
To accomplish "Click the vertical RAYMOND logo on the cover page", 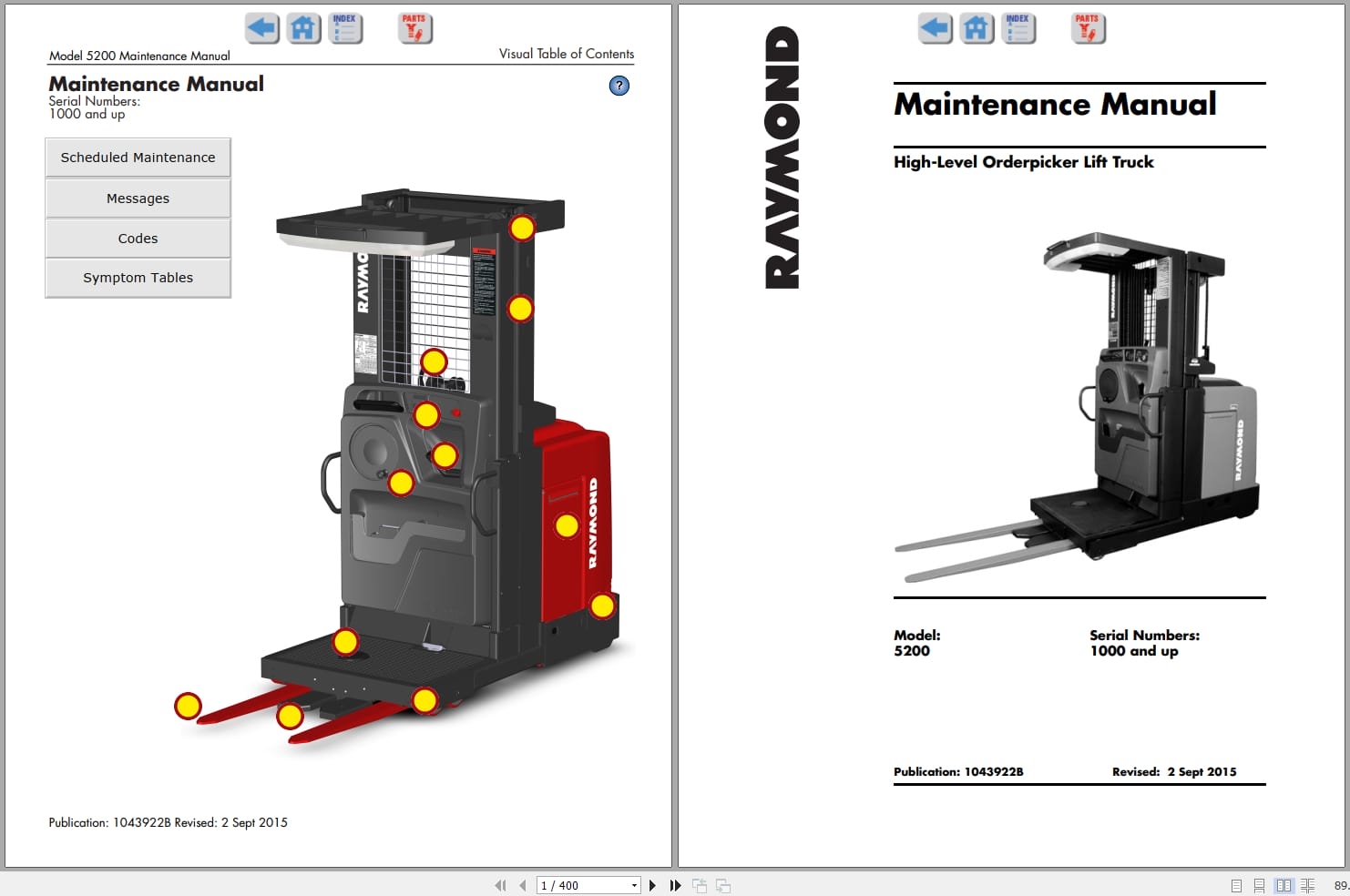I will point(782,157).
